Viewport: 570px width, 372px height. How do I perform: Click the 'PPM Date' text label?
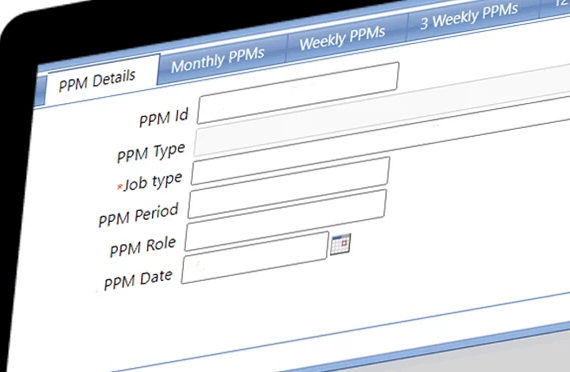pyautogui.click(x=138, y=280)
